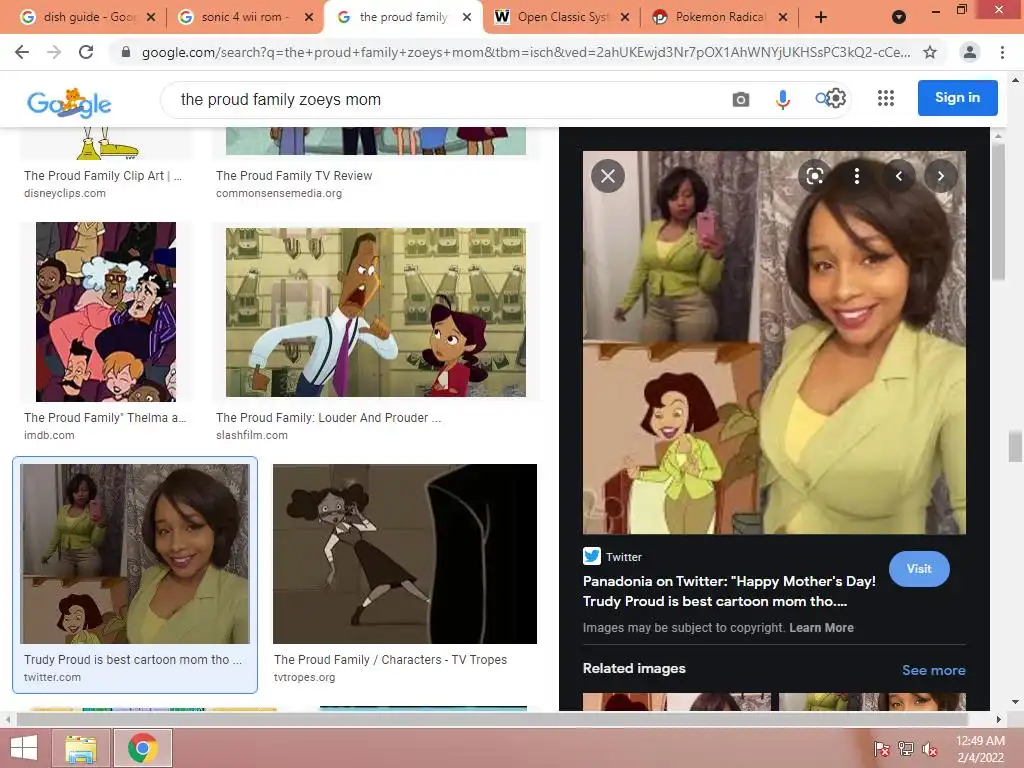1024x768 pixels.
Task: Search by image with camera icon
Action: (741, 99)
